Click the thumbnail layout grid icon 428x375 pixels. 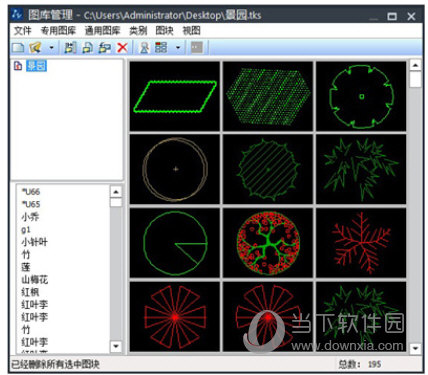point(161,47)
